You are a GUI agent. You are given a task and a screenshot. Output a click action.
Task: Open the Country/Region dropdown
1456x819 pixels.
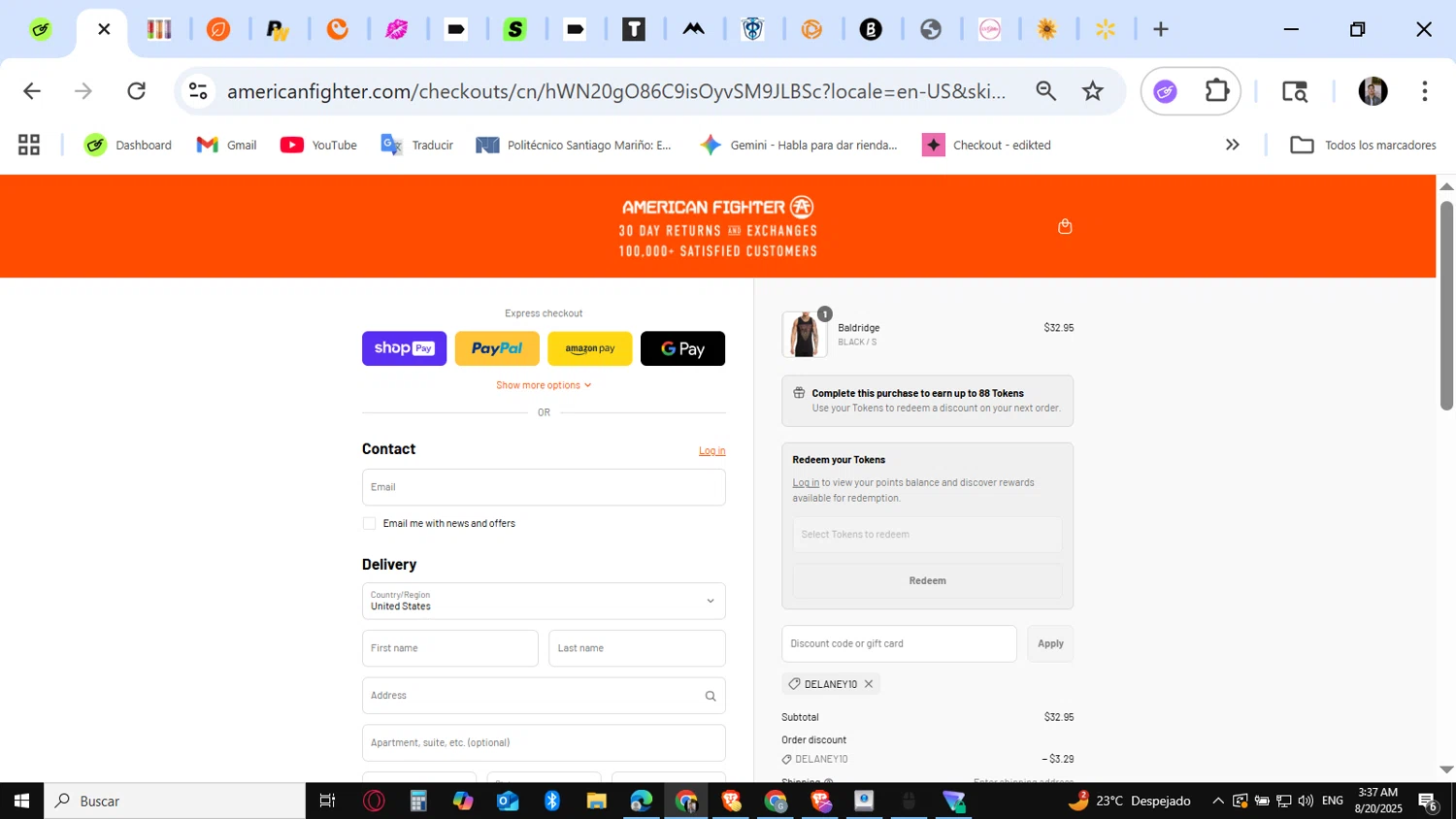(544, 601)
